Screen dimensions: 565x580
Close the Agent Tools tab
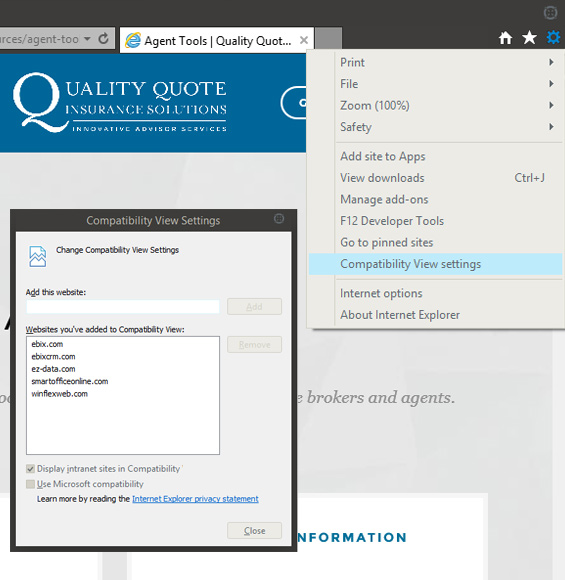pyautogui.click(x=304, y=40)
